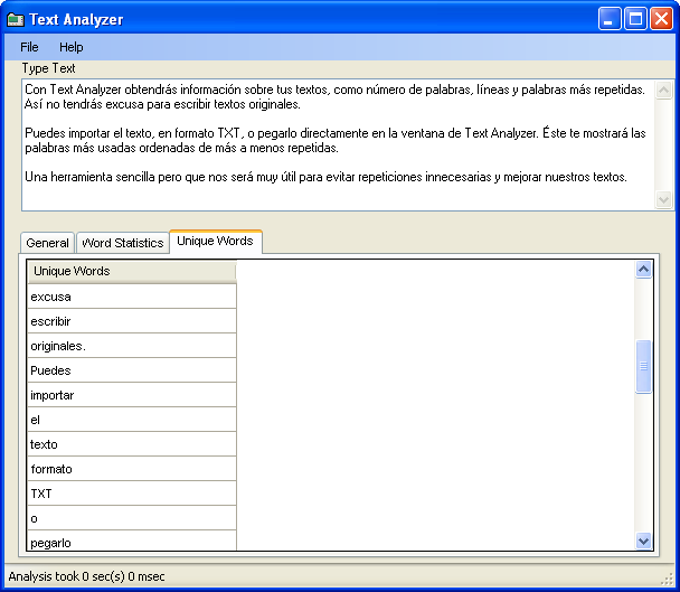Open the Help menu
This screenshot has height=592, width=680.
point(71,47)
